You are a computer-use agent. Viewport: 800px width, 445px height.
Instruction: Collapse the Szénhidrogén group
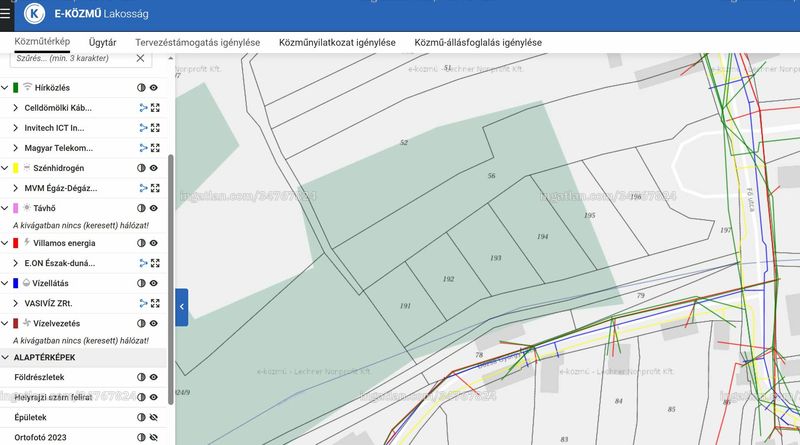coord(5,168)
